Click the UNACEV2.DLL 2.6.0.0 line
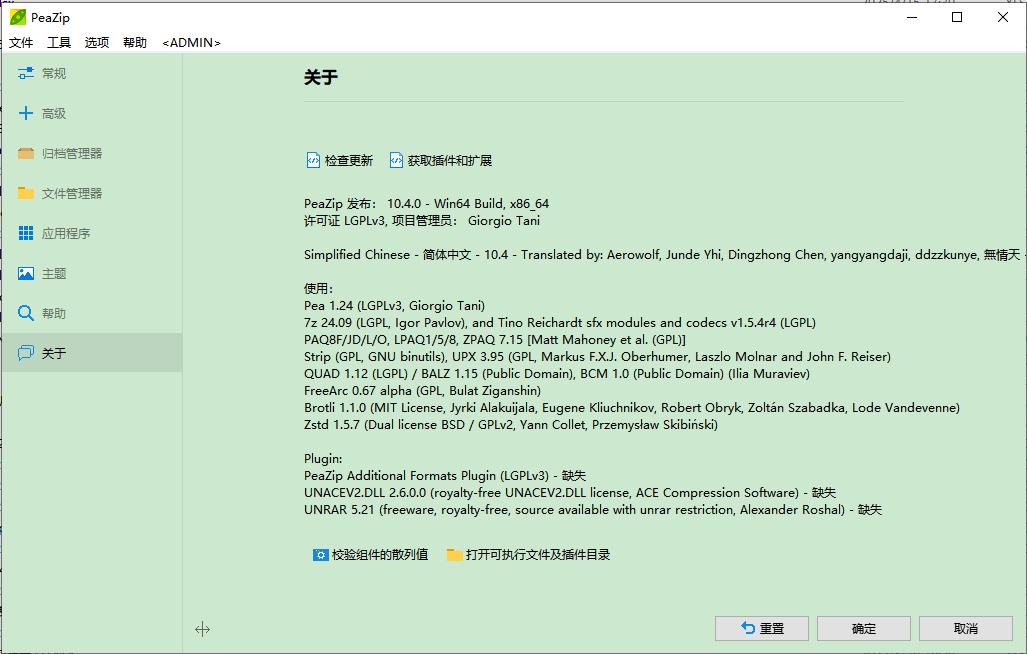The height and width of the screenshot is (654, 1027). click(570, 493)
